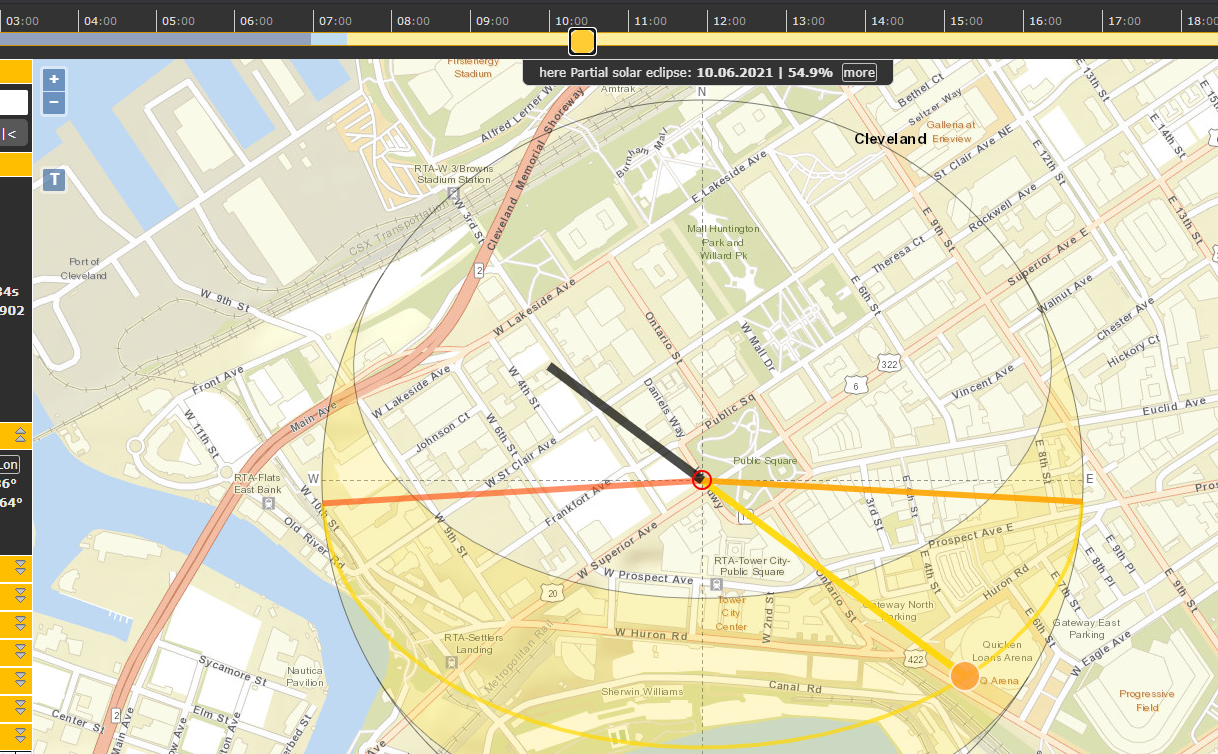This screenshot has height=754, width=1218.
Task: Click the Gateway North Parking label
Action: click(x=898, y=610)
